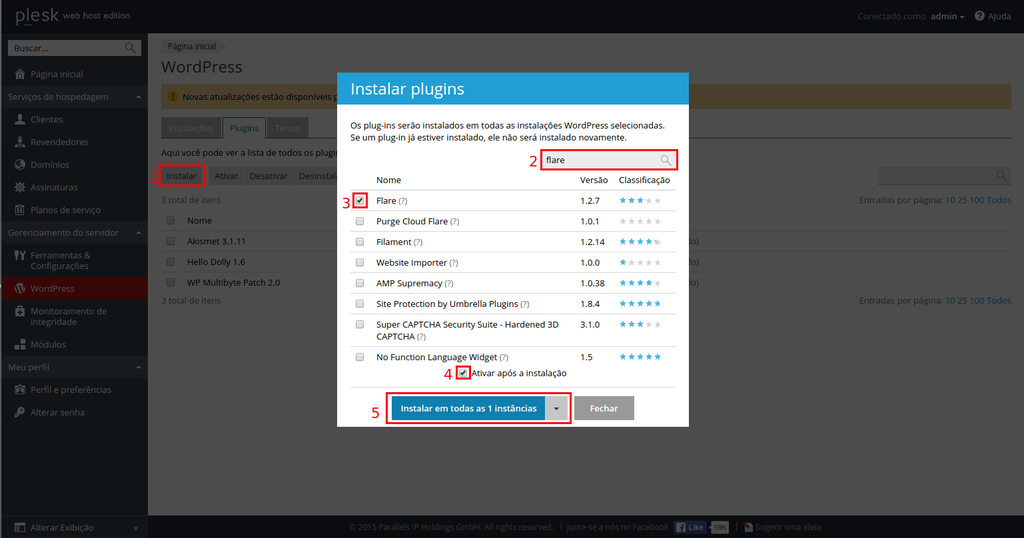Viewport: 1024px width, 538px height.
Task: Click the magnifier icon in plugin search field
Action: (666, 160)
